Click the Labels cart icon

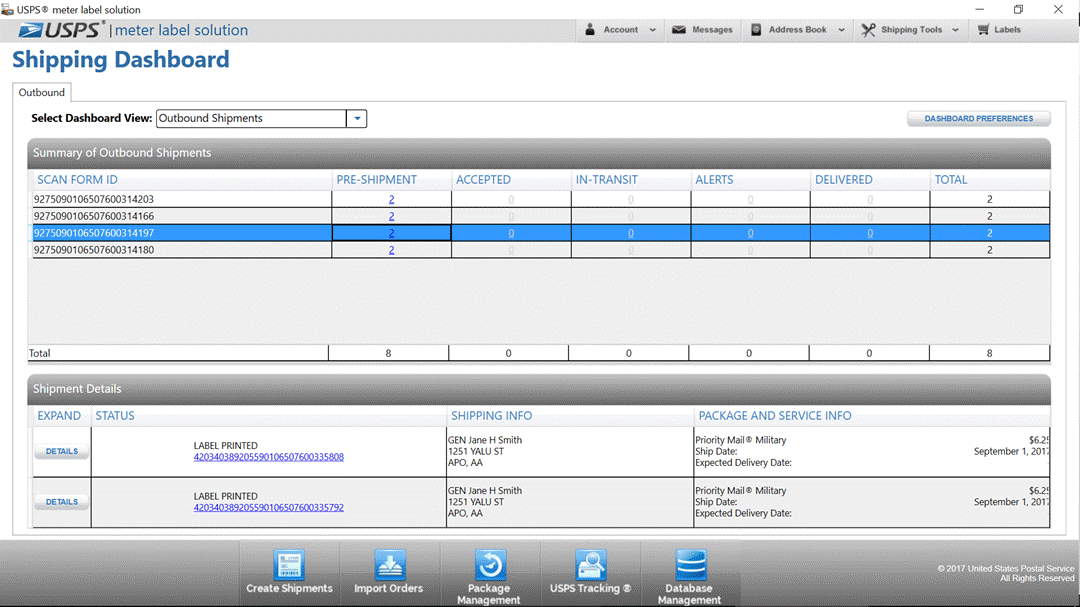[983, 30]
